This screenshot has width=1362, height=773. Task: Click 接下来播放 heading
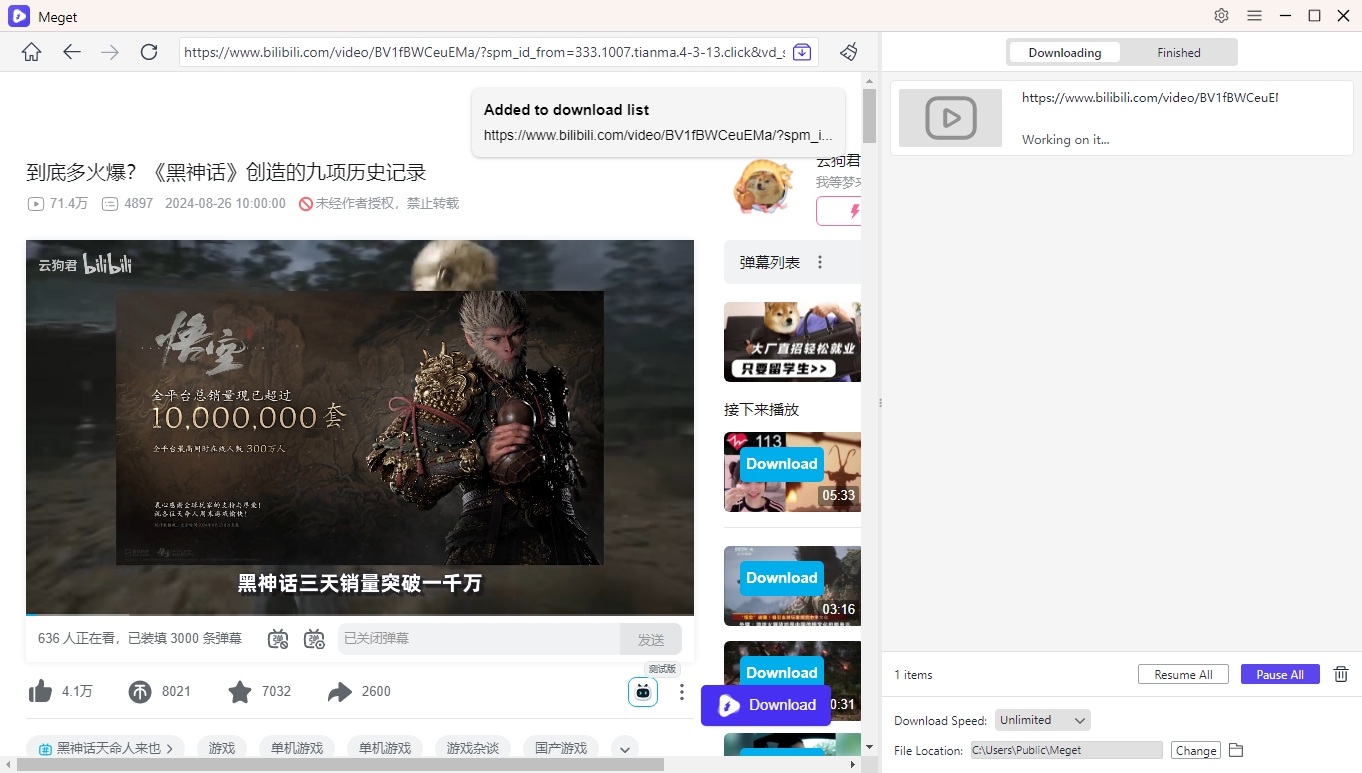[762, 409]
